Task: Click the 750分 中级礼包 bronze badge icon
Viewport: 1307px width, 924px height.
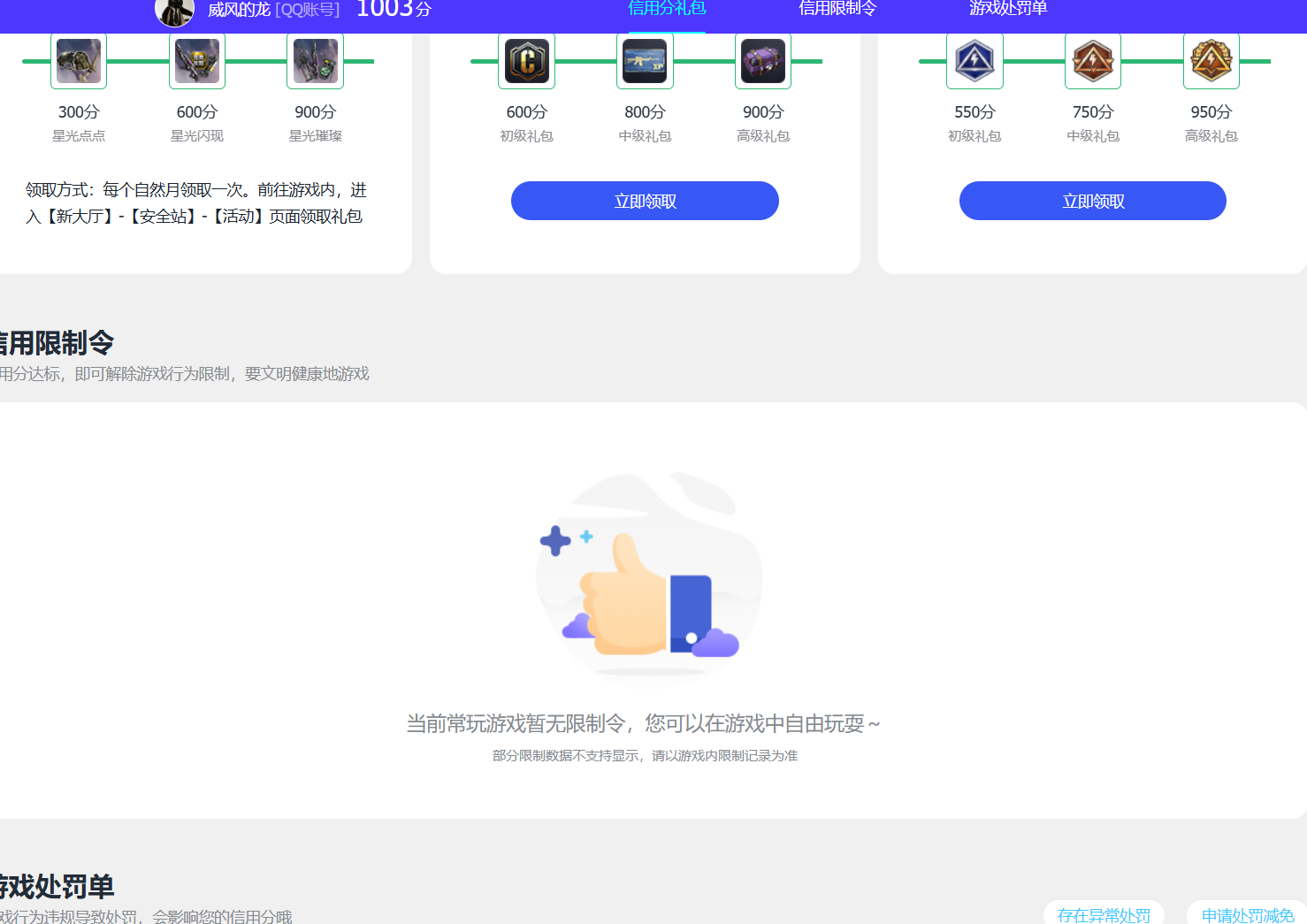Action: coord(1093,61)
